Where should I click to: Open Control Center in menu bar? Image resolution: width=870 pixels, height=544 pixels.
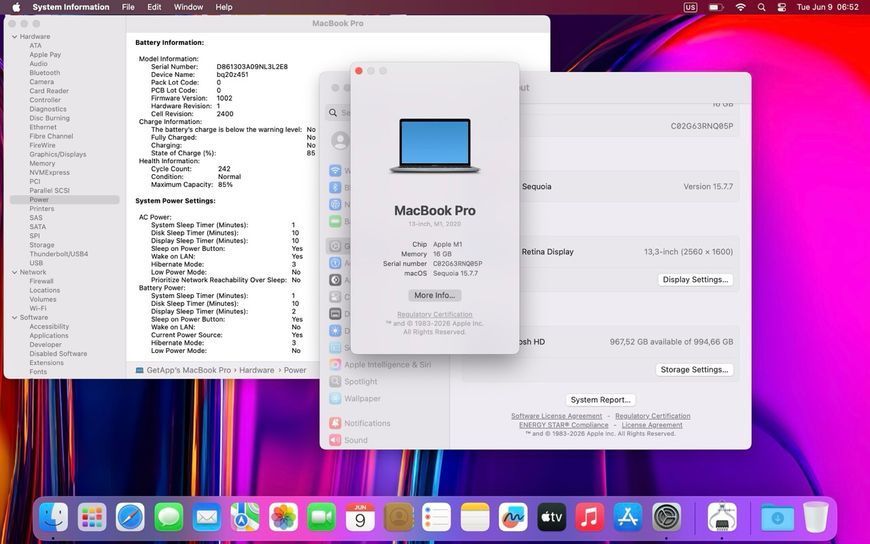pos(782,7)
